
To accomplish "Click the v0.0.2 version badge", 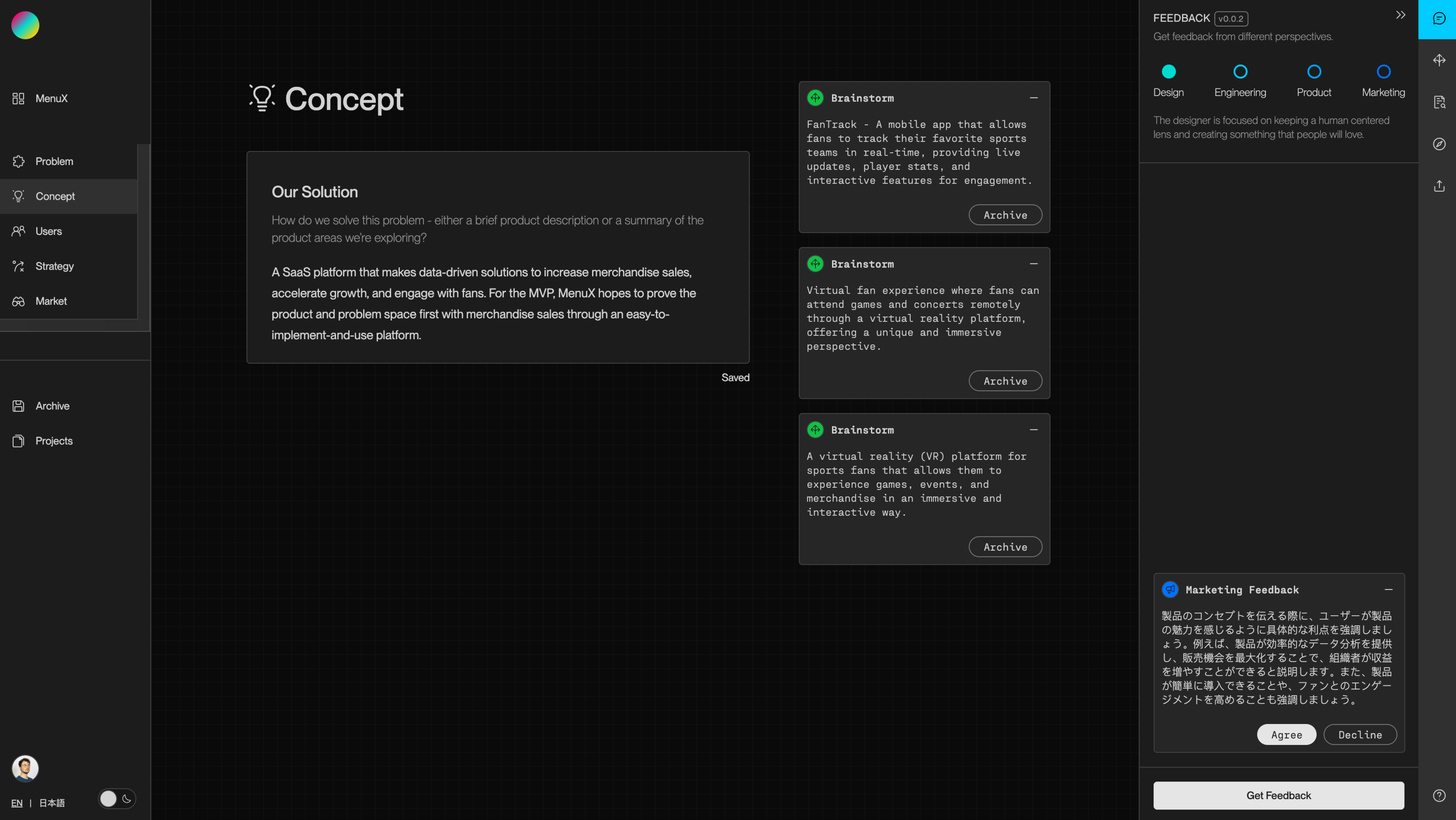I will [1231, 19].
